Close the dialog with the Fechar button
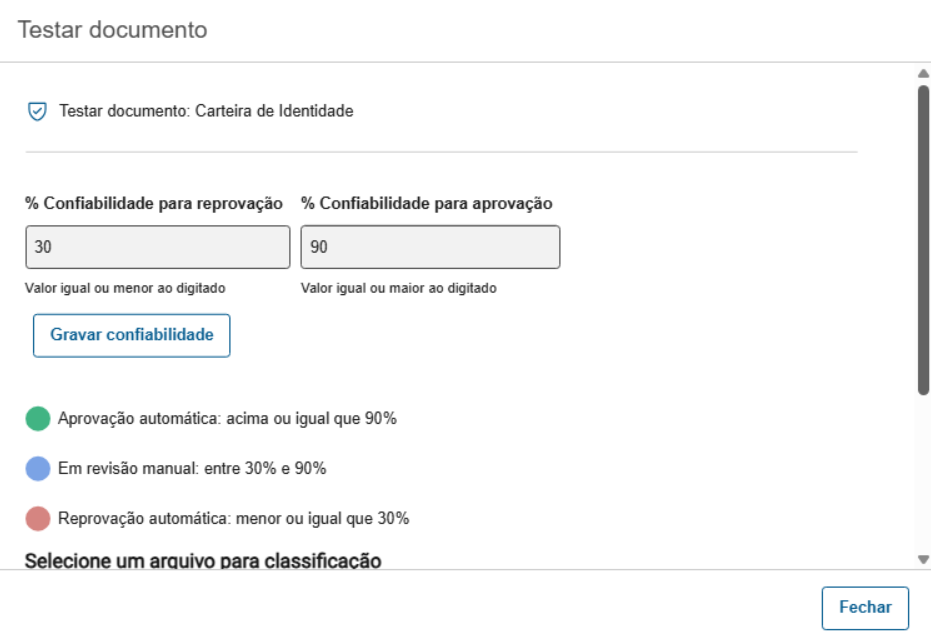Screen dimensions: 931x641 click(865, 608)
